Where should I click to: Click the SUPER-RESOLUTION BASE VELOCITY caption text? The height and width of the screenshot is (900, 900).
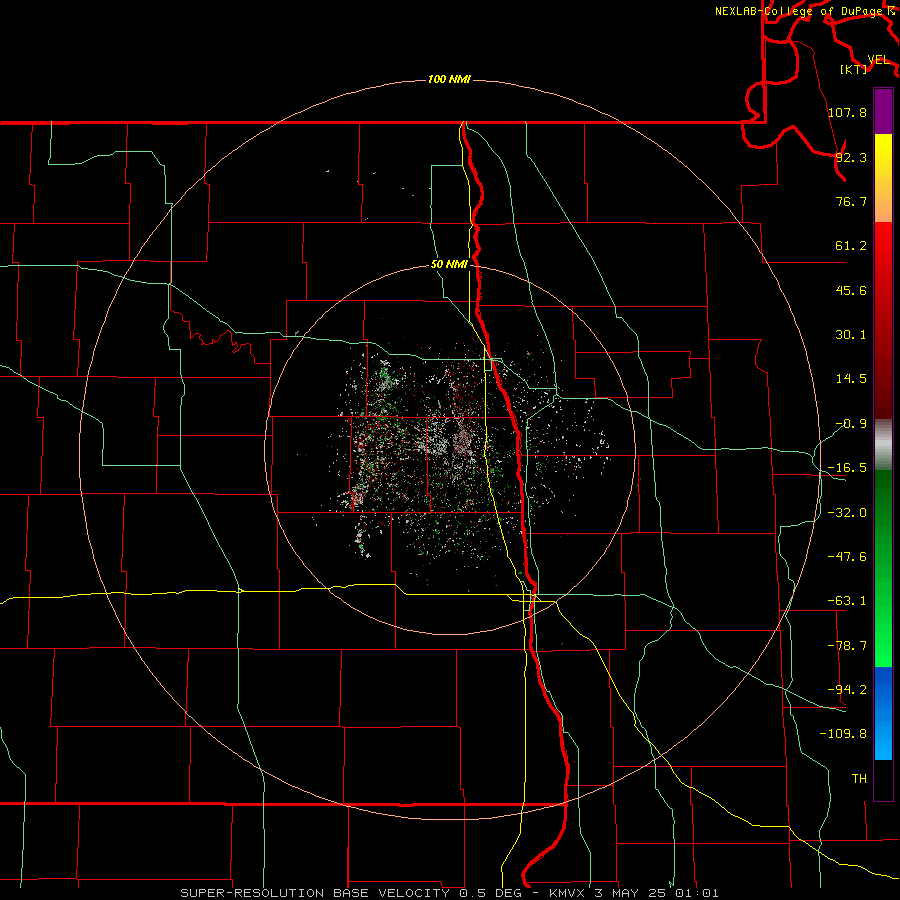click(315, 893)
